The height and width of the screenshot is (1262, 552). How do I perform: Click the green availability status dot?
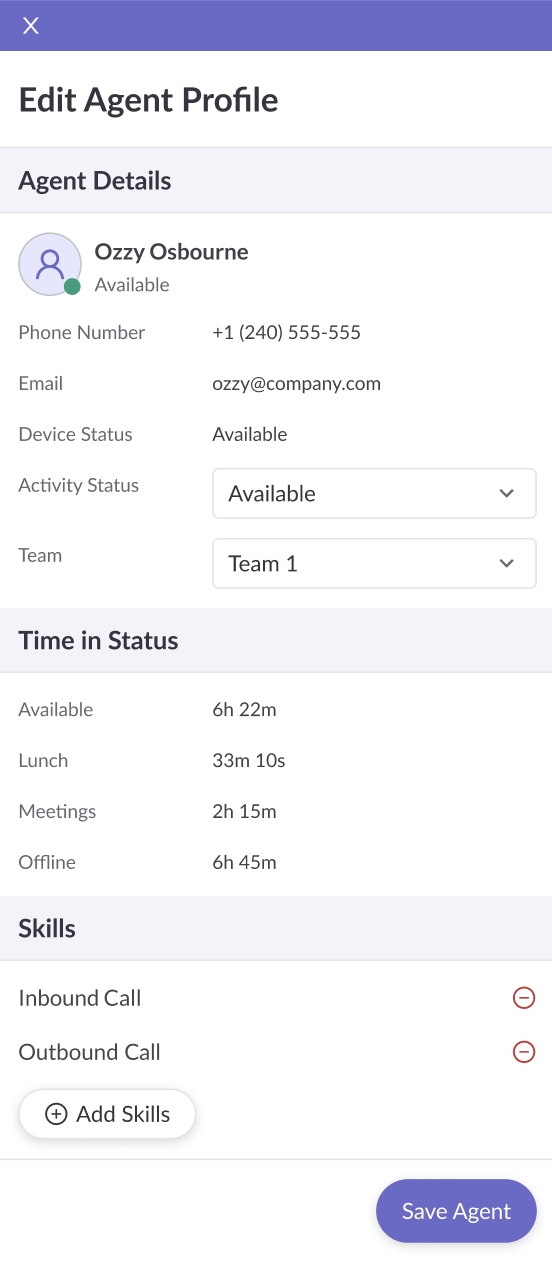(x=72, y=287)
